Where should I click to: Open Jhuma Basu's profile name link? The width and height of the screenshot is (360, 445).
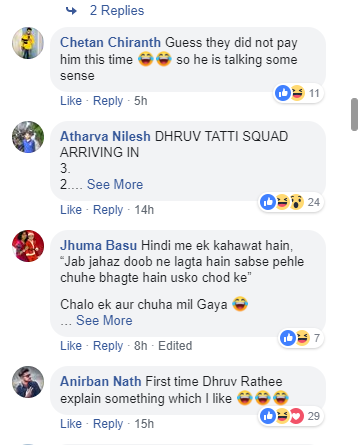pyautogui.click(x=98, y=245)
